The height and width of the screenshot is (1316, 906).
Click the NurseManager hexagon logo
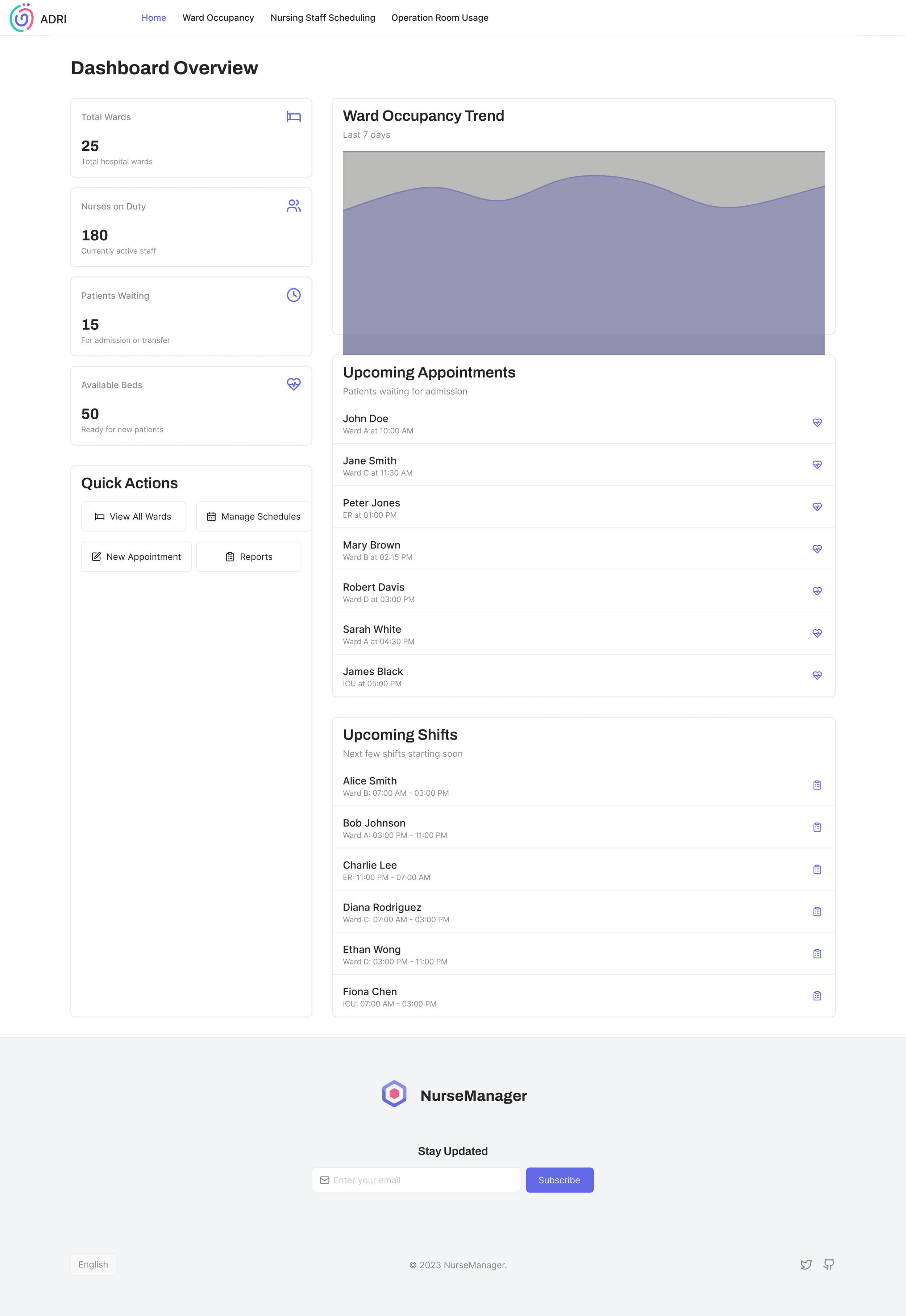[x=395, y=1094]
